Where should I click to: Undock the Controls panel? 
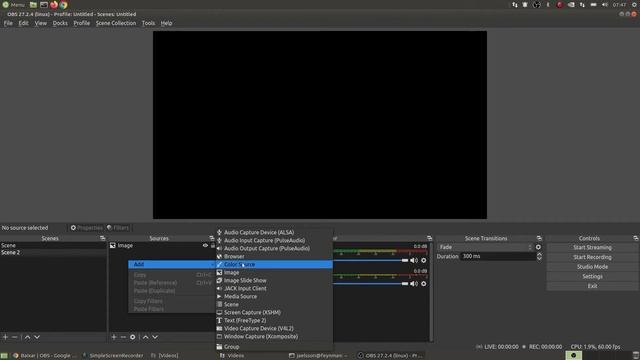point(636,238)
